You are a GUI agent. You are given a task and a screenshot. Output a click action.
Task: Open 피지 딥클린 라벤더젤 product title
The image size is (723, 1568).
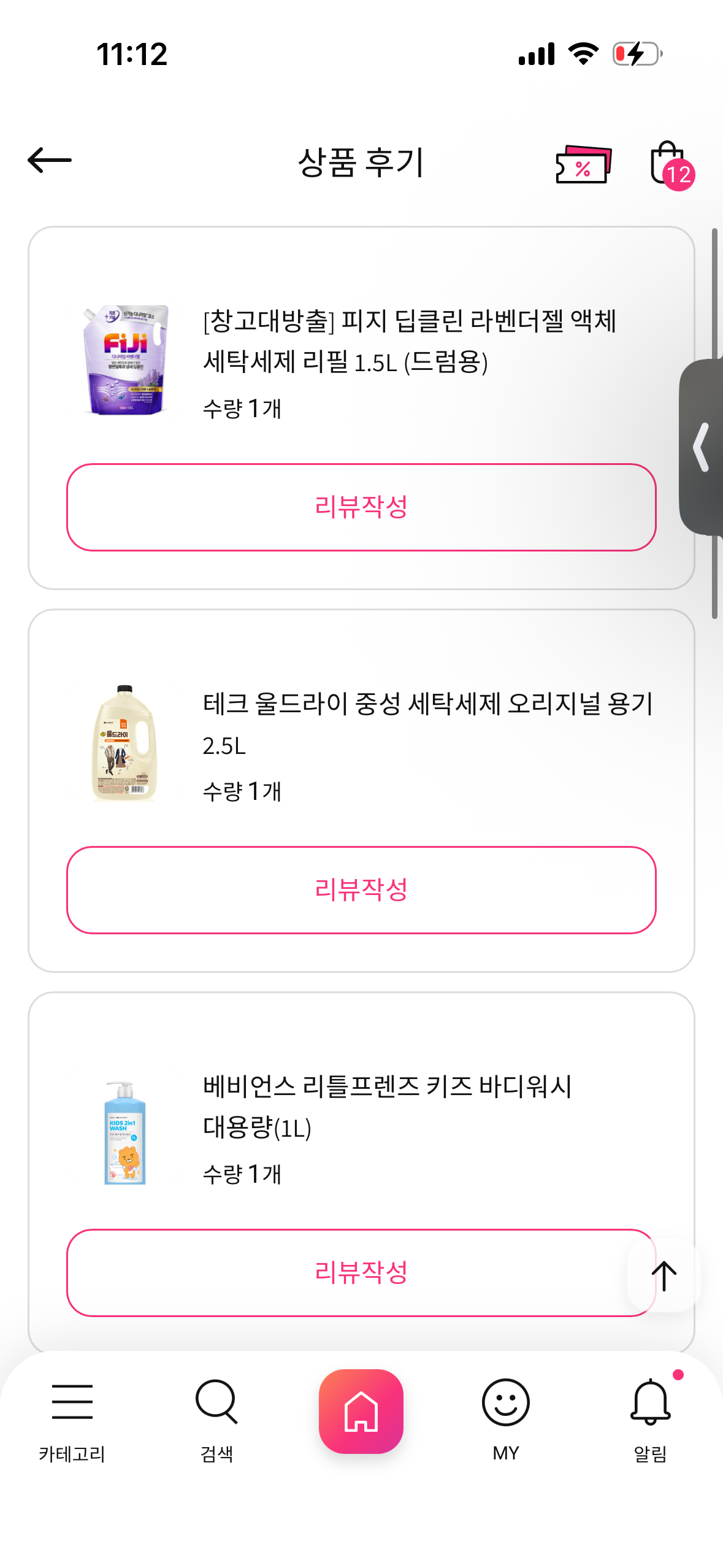(x=409, y=341)
